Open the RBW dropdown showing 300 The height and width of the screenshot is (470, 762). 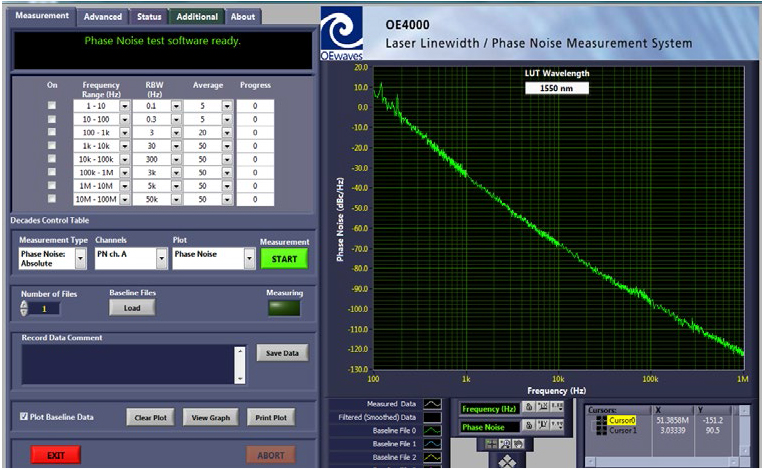[176, 159]
